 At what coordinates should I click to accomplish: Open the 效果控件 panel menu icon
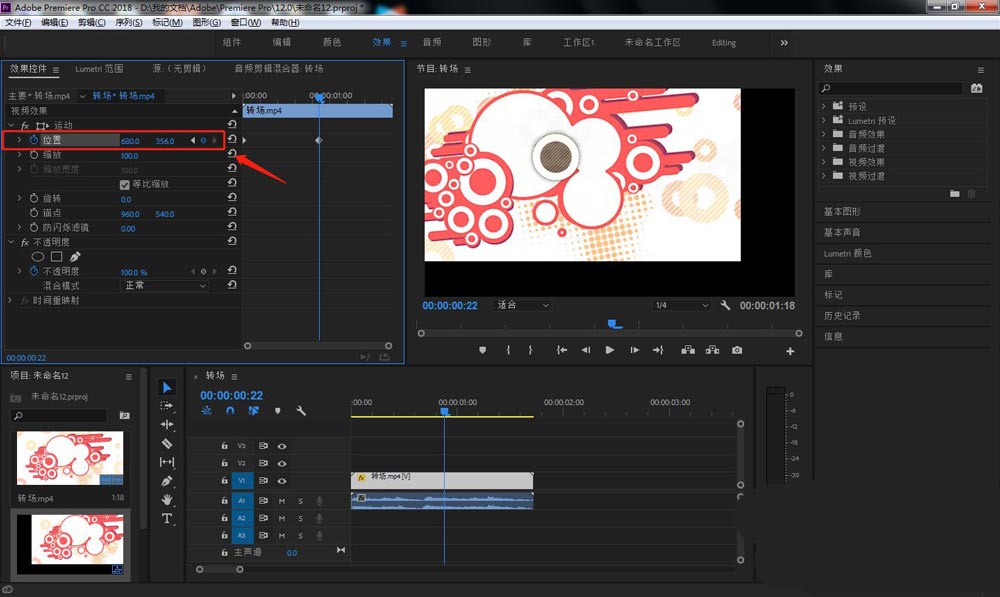[56, 70]
